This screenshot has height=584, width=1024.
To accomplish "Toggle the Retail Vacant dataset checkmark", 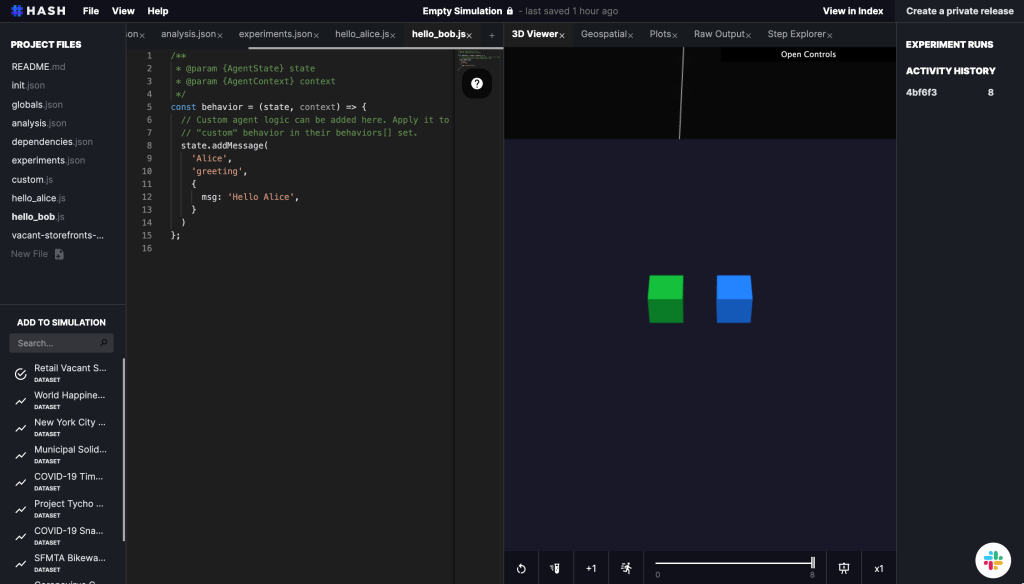I will (x=20, y=373).
